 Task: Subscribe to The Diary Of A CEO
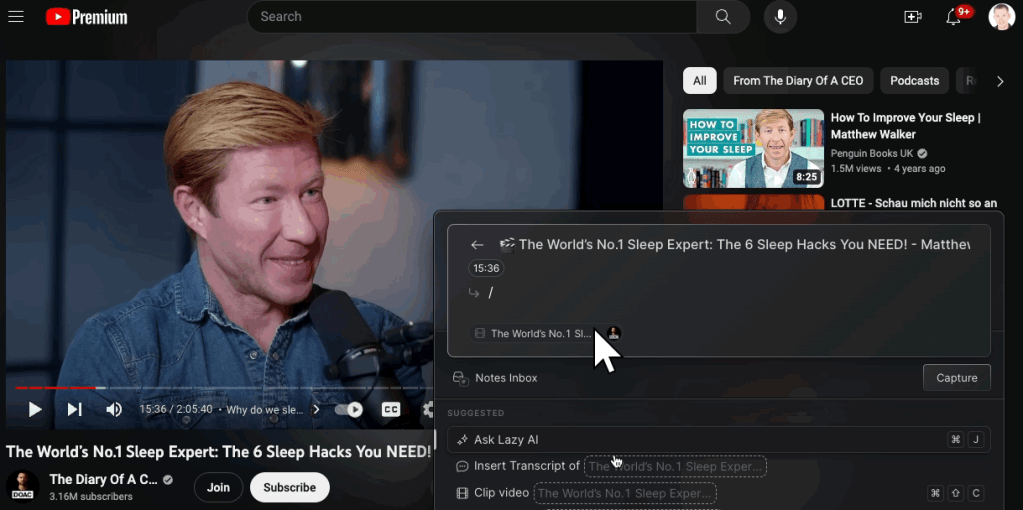click(x=289, y=488)
